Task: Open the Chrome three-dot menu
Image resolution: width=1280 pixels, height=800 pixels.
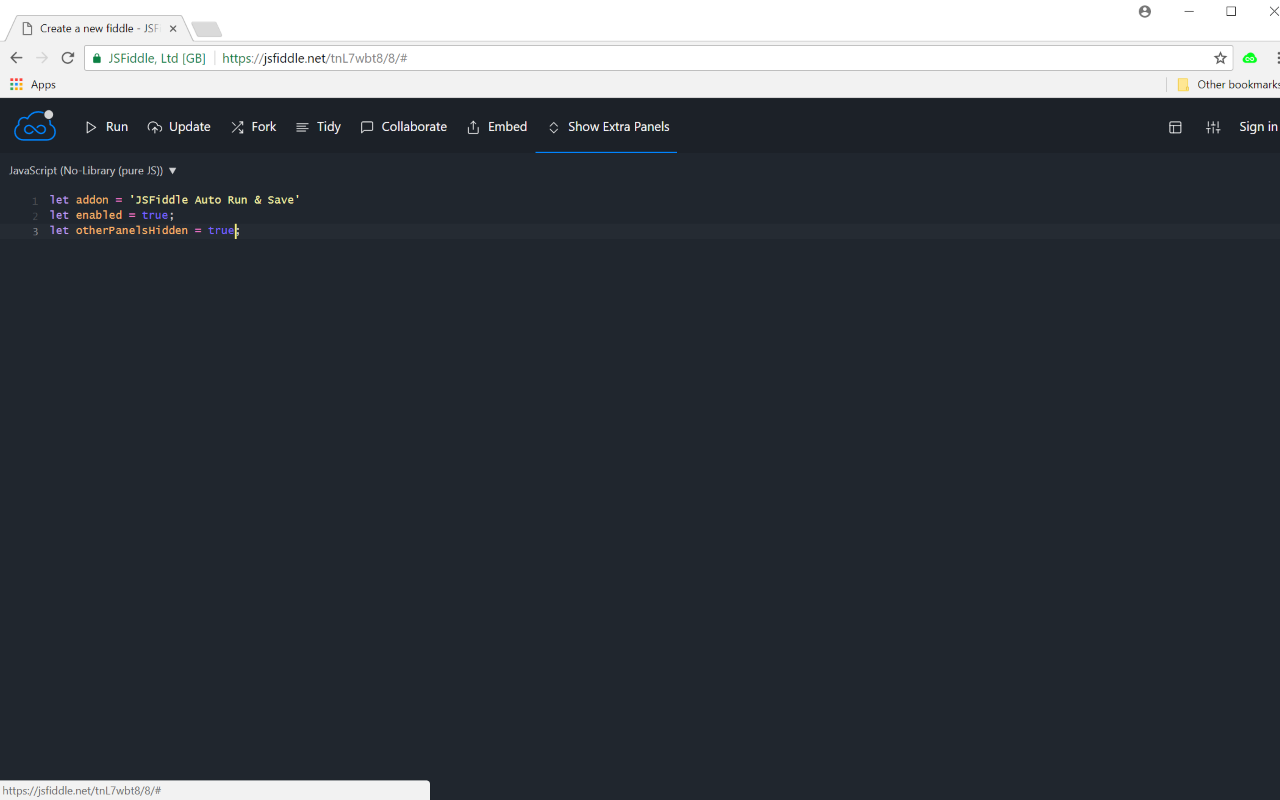Action: pos(1277,58)
